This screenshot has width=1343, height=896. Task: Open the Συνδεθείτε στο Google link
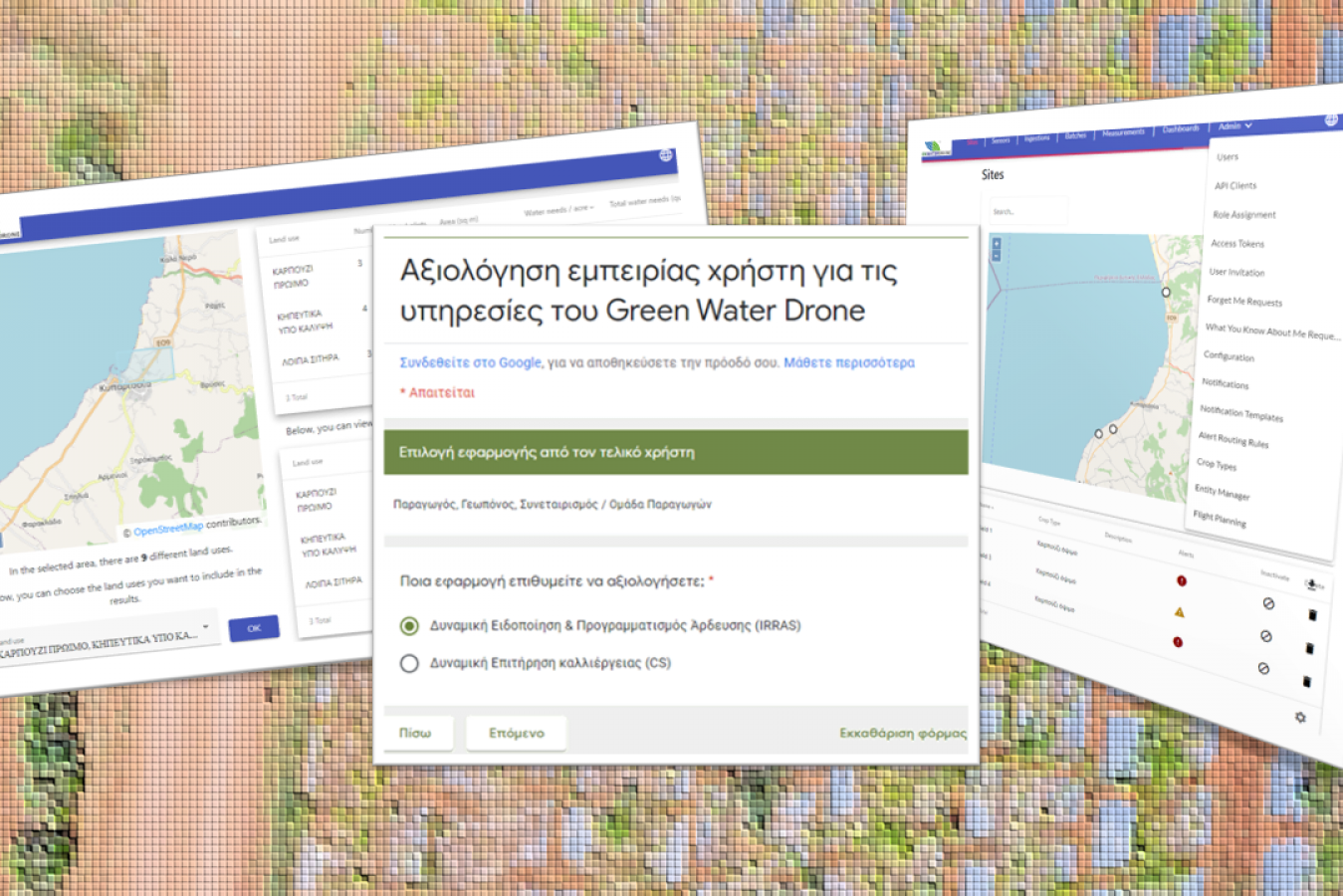[470, 362]
